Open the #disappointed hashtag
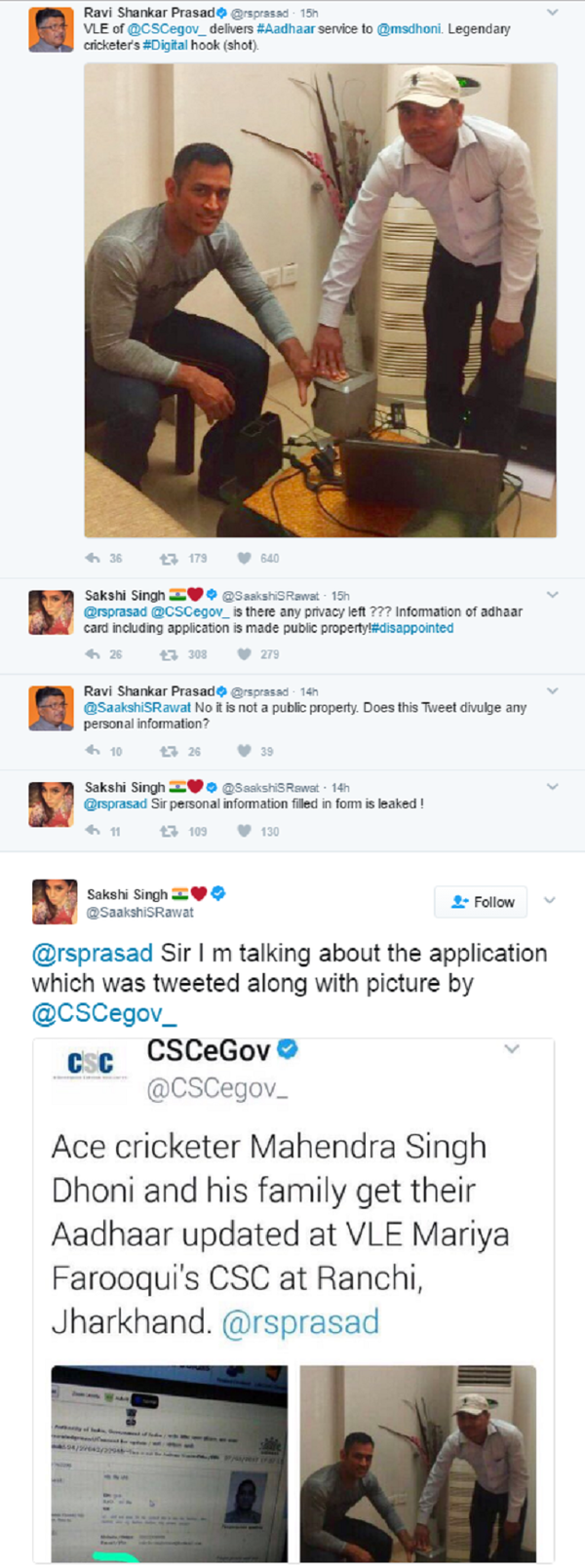585x1568 pixels. click(412, 628)
